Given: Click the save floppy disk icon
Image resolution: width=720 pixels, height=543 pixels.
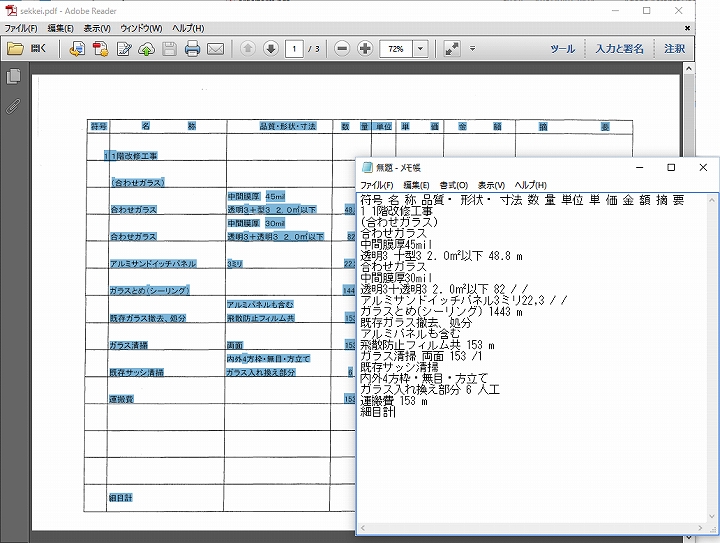Looking at the screenshot, I should click(169, 49).
